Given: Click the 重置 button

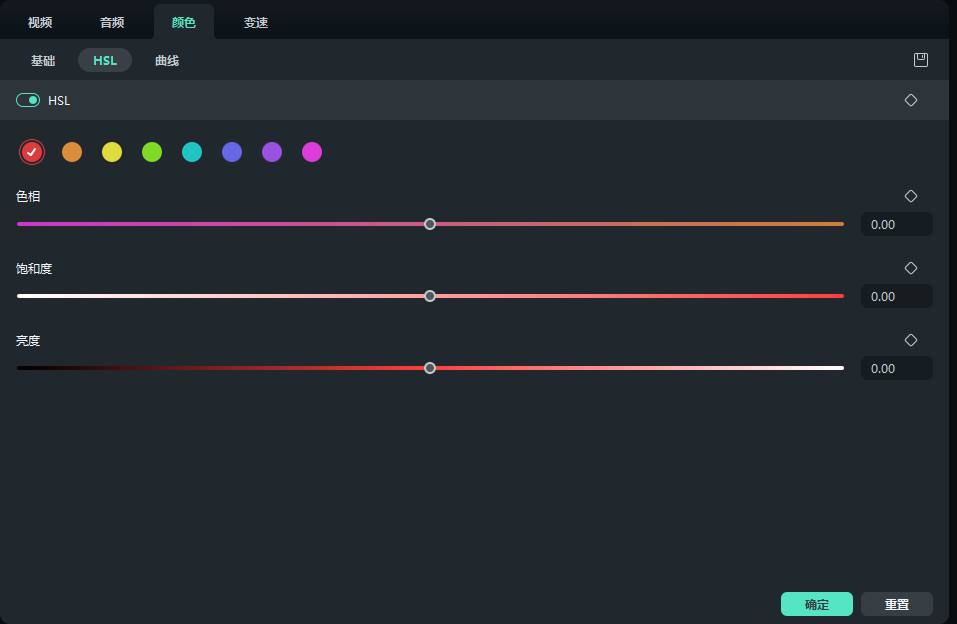Looking at the screenshot, I should (897, 604).
